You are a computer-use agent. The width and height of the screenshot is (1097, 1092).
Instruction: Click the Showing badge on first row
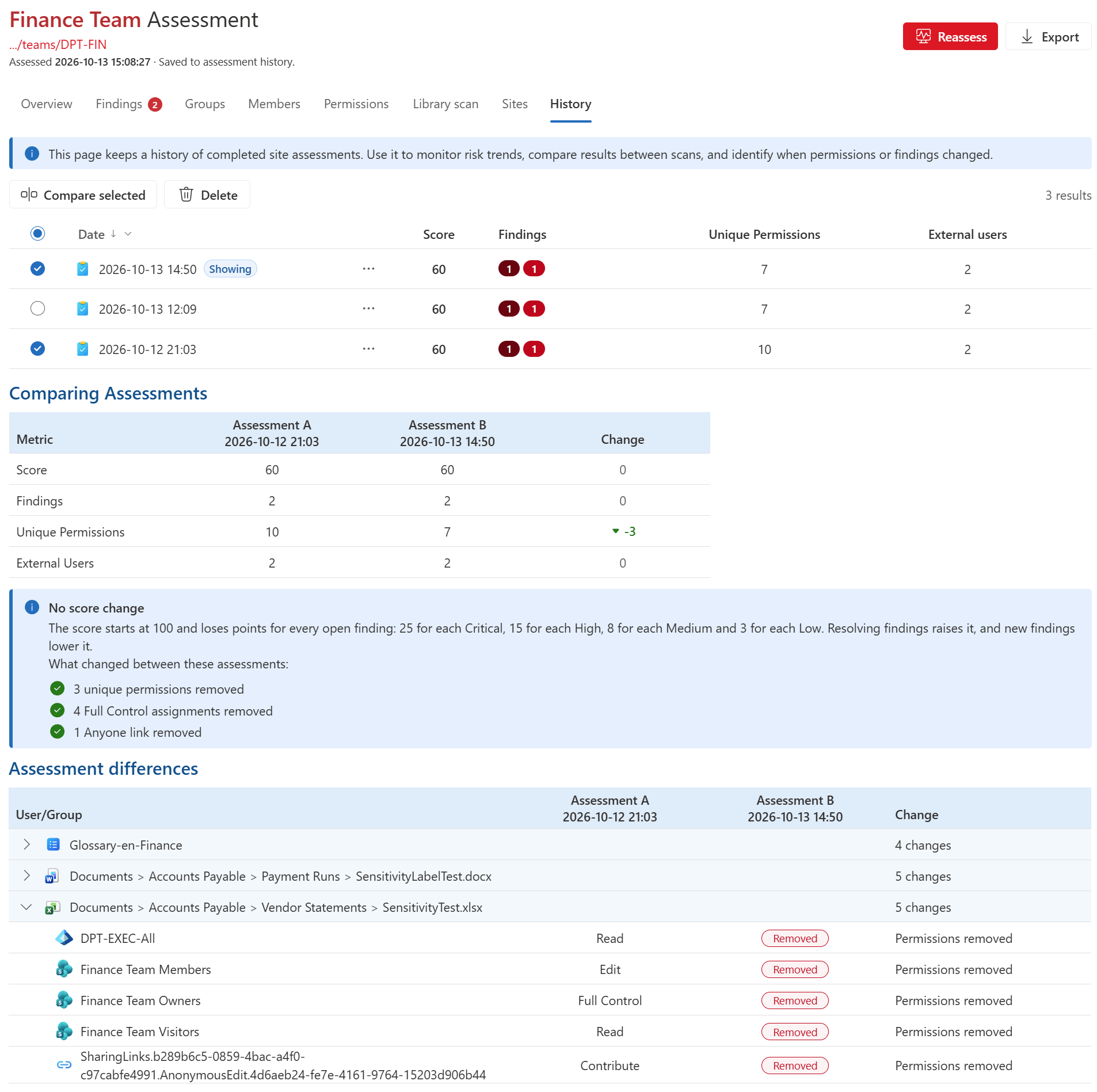point(230,269)
